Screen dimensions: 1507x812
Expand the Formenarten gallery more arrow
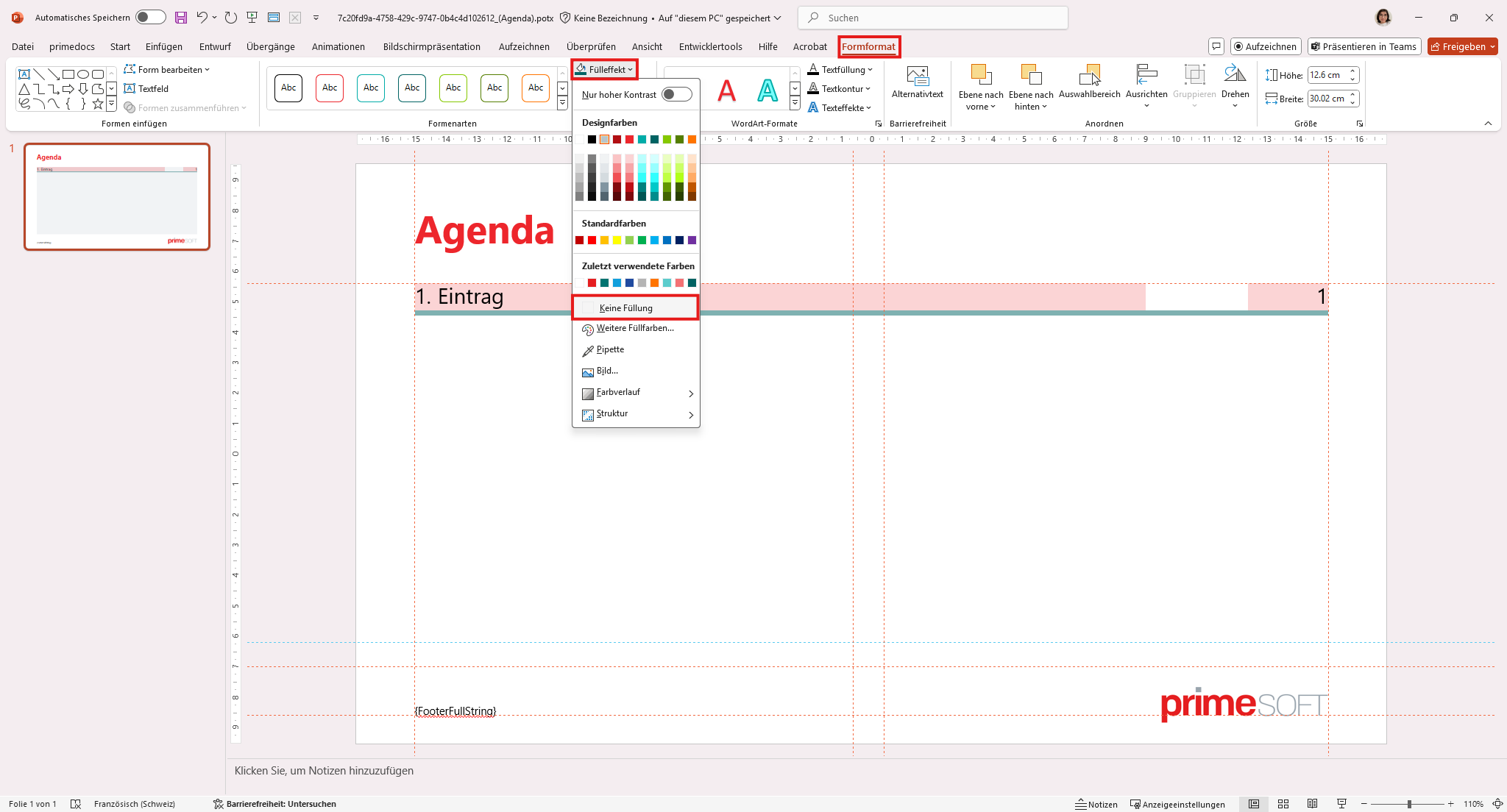(x=562, y=104)
